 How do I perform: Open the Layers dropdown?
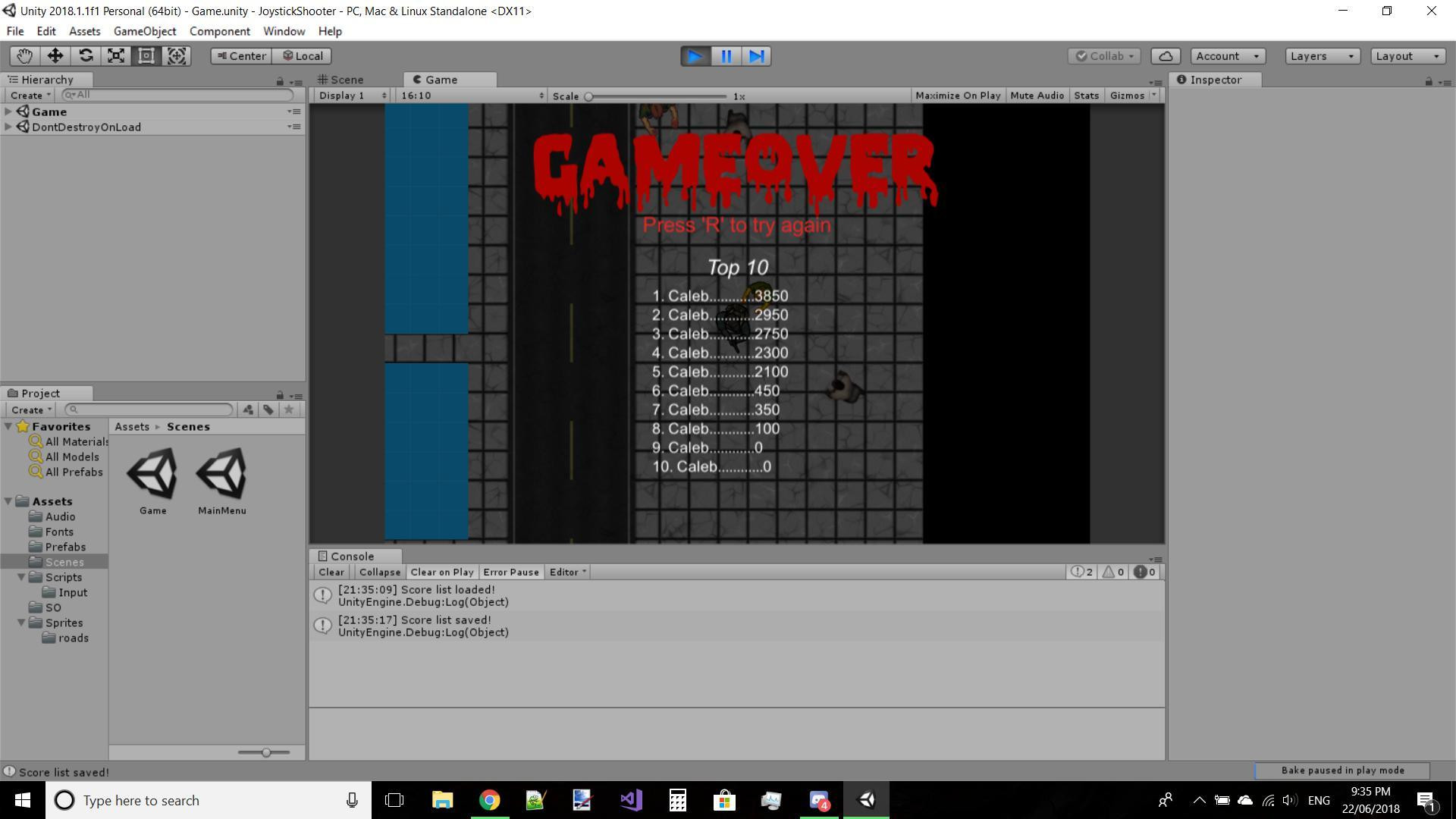click(1323, 56)
